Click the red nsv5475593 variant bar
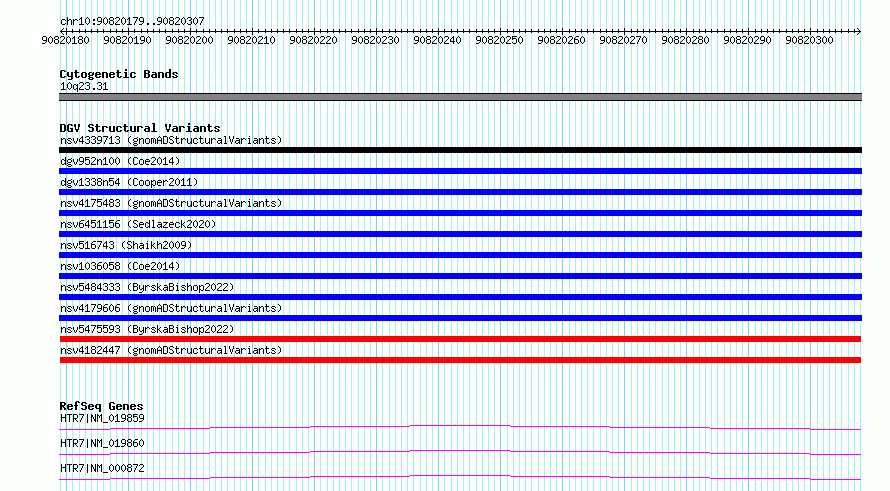890x491 pixels. 460,339
